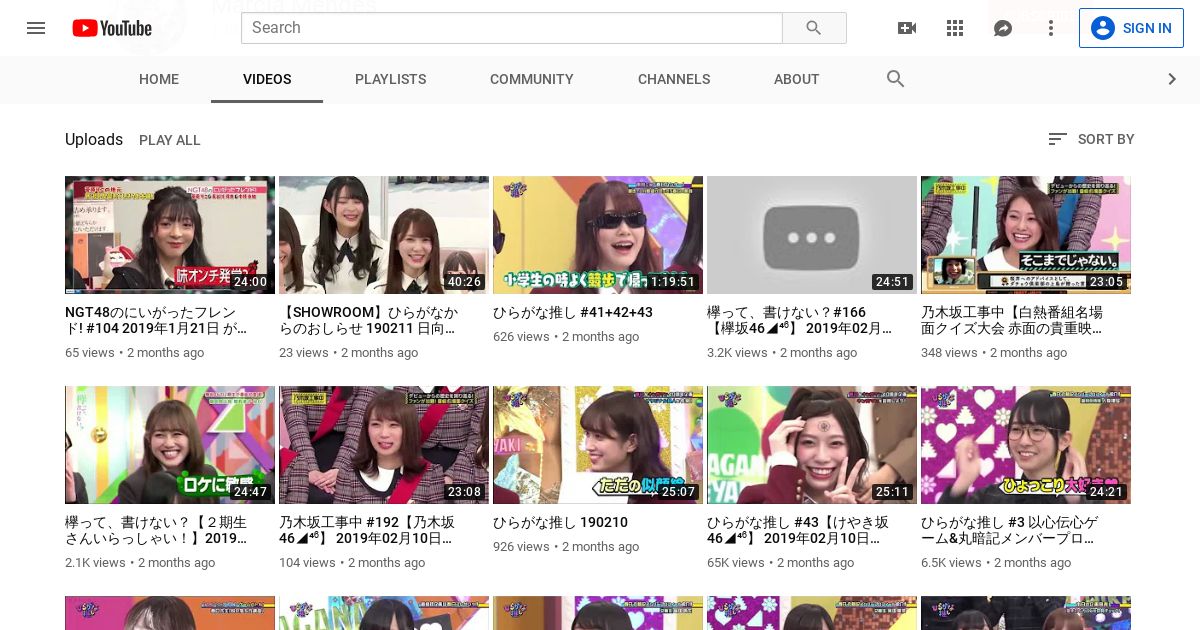Open the Channels tab
Viewport: 1200px width, 630px height.
[x=674, y=79]
